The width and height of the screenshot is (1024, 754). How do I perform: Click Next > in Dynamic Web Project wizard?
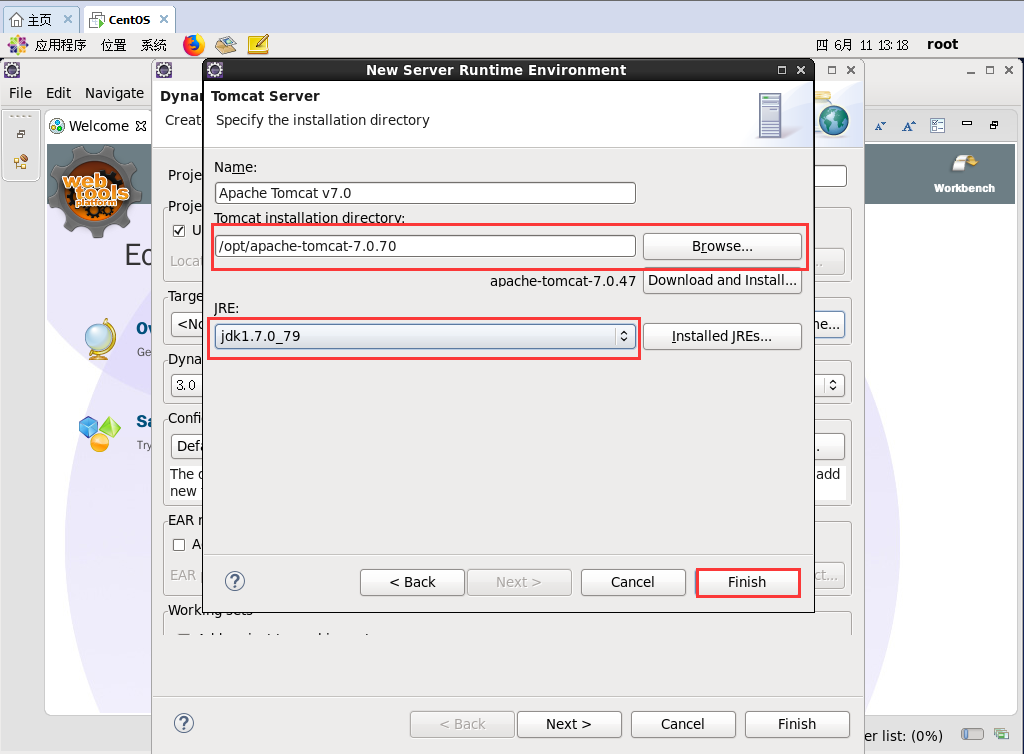[x=569, y=725]
